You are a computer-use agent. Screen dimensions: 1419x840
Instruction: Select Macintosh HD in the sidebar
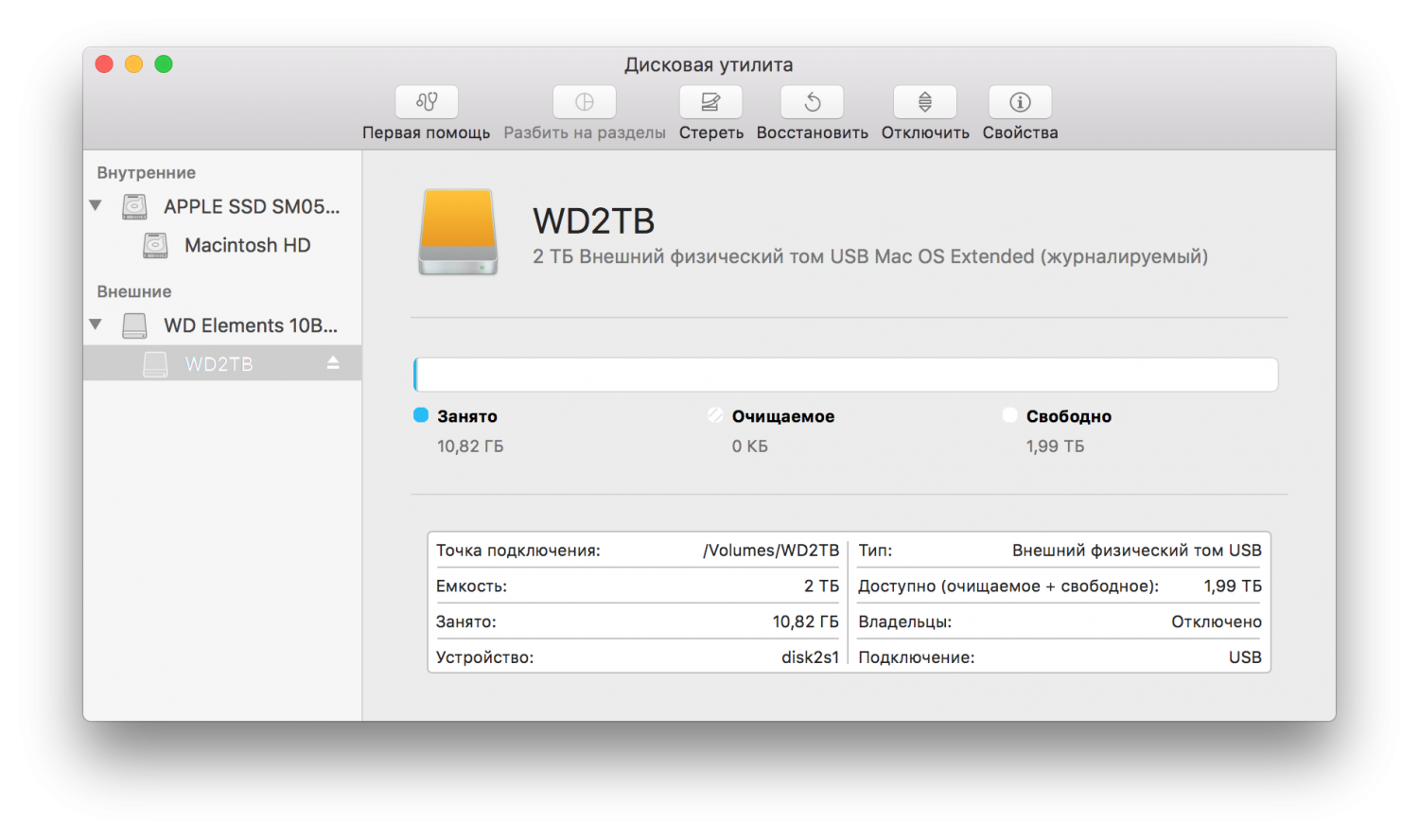click(x=247, y=245)
